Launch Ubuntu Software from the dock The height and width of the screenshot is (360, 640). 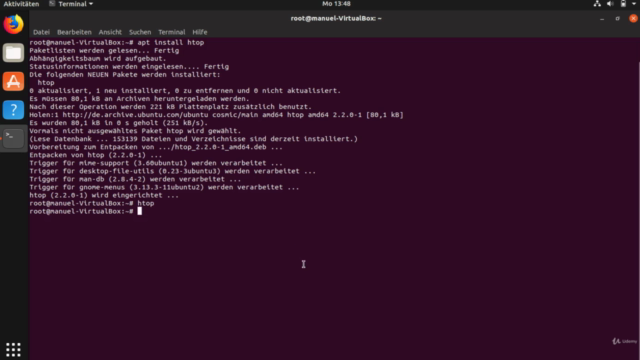click(13, 81)
